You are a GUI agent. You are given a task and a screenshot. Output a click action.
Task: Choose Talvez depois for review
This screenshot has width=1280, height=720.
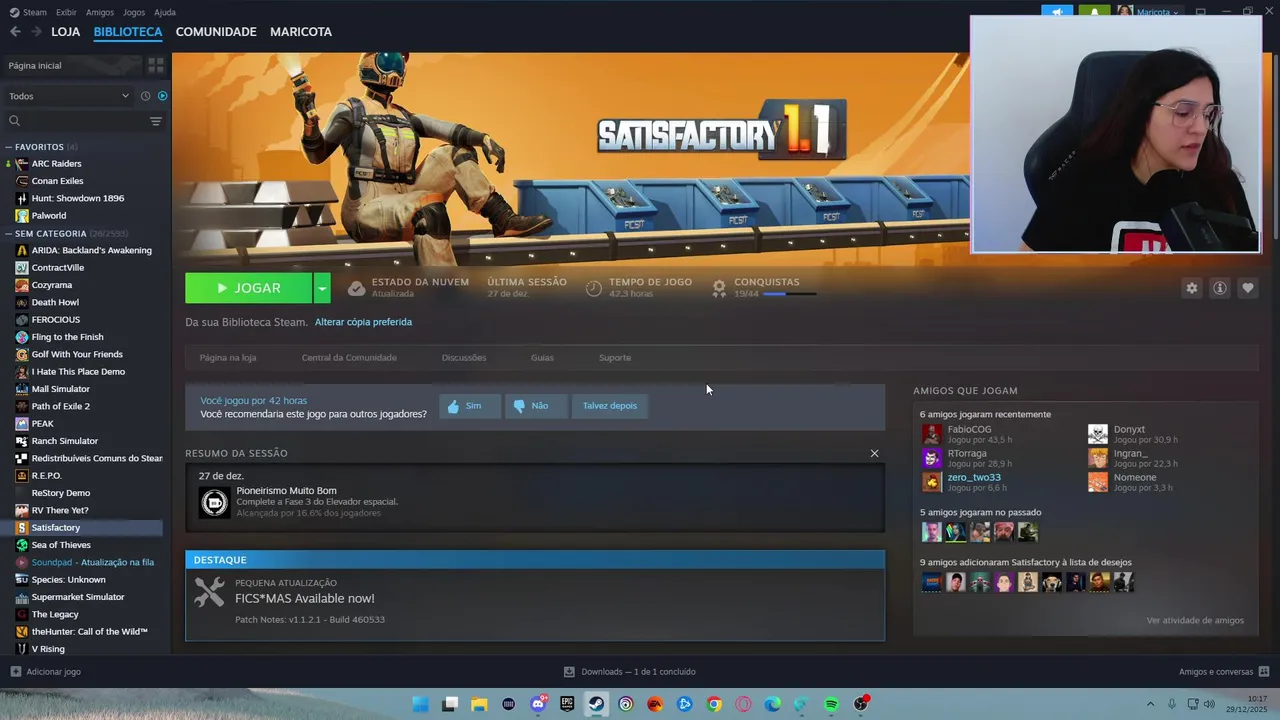tap(610, 406)
